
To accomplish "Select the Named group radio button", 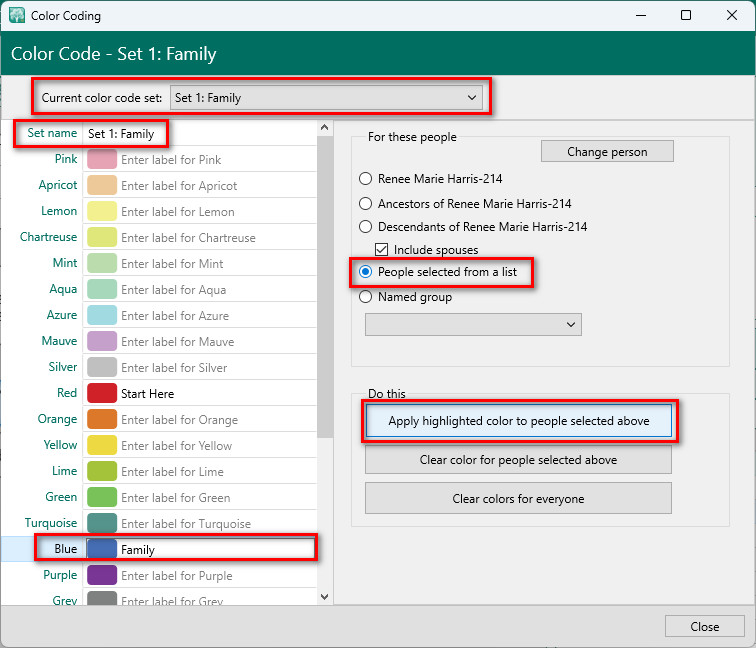I will point(365,297).
